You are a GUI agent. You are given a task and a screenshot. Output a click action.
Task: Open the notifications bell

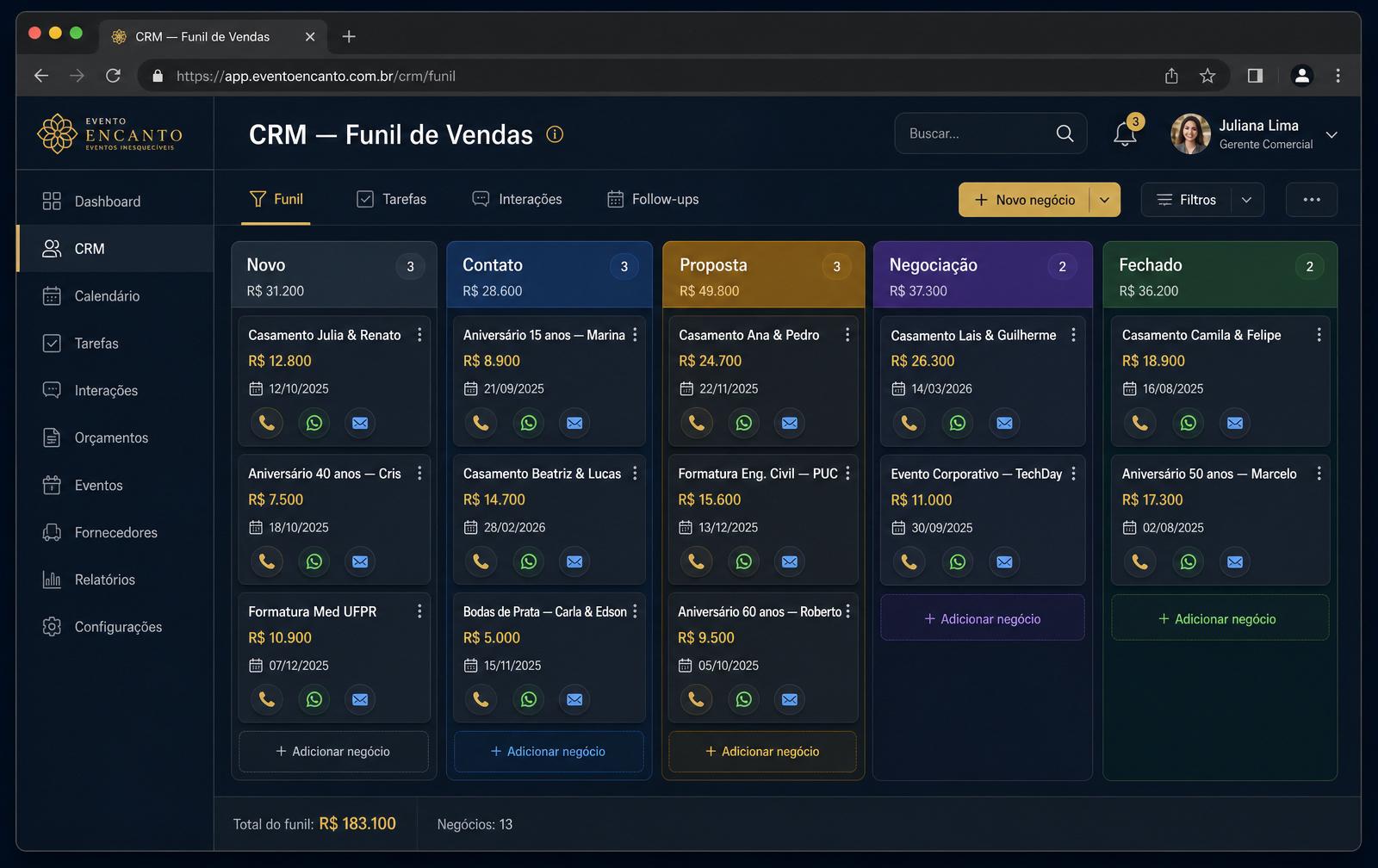point(1125,133)
